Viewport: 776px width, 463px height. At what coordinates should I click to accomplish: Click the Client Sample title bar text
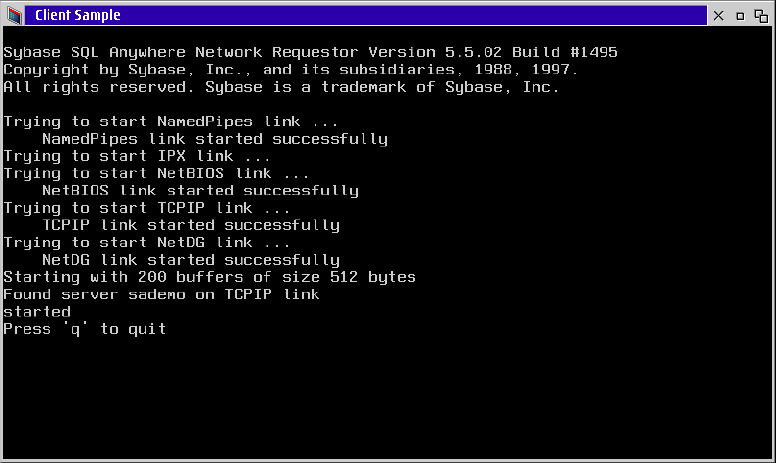(x=78, y=15)
